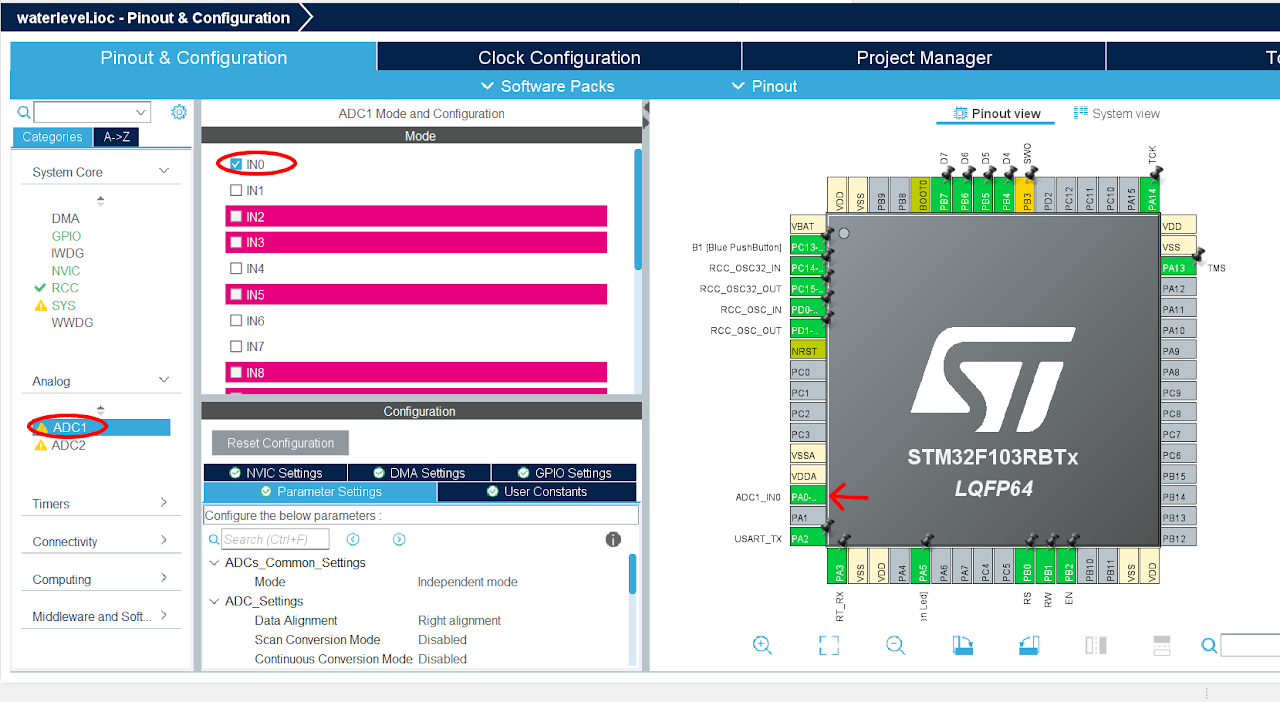1280x702 pixels.
Task: Switch to the A->Z list tab
Action: click(118, 137)
